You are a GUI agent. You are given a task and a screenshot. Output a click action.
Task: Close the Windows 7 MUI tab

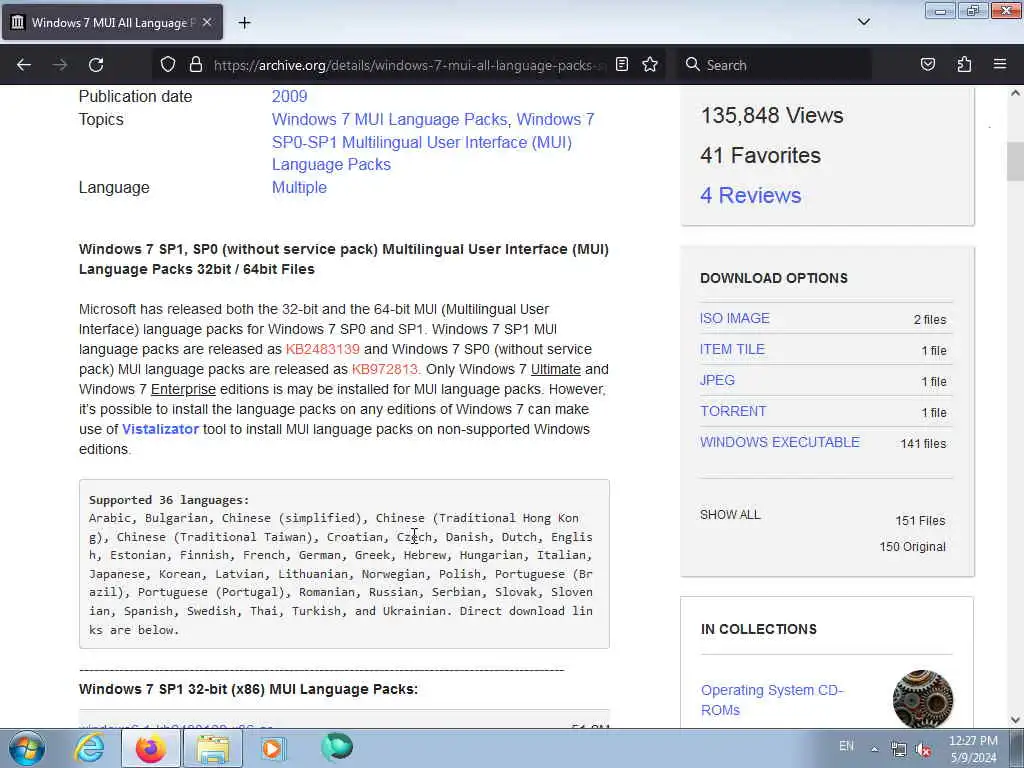[207, 23]
